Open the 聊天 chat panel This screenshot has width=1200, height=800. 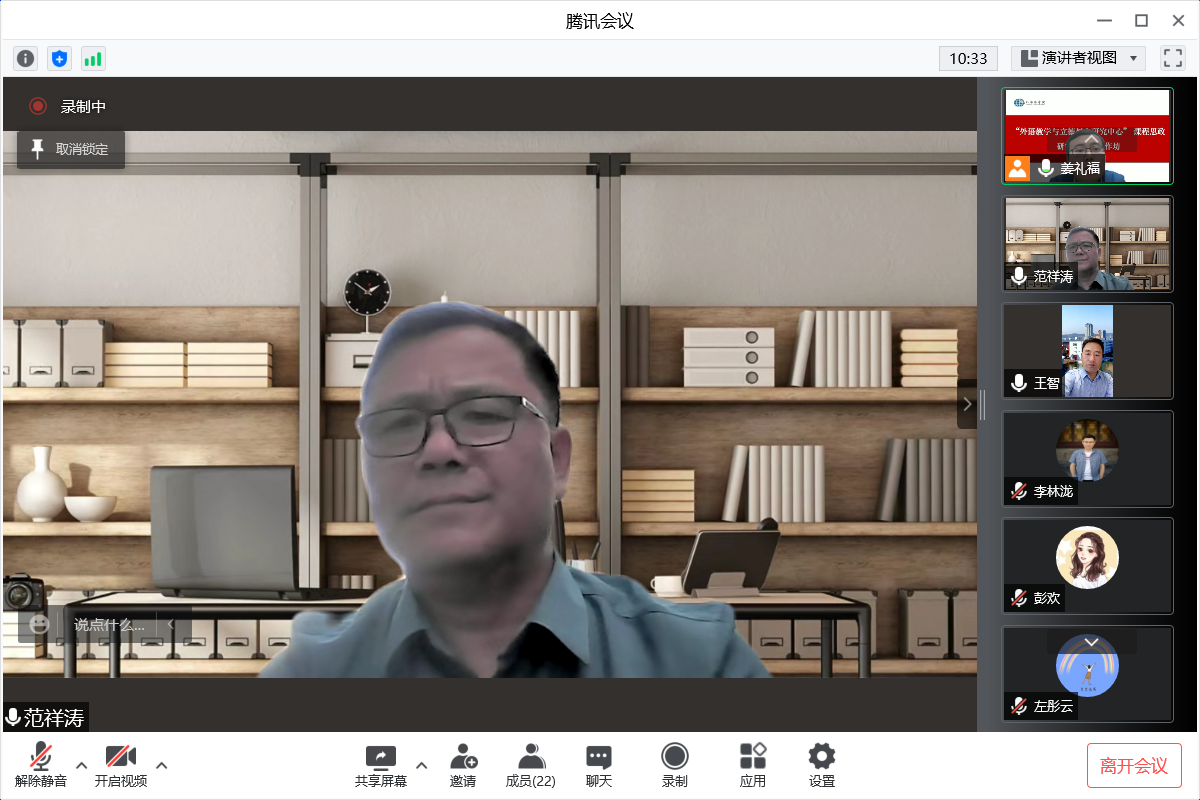[599, 765]
